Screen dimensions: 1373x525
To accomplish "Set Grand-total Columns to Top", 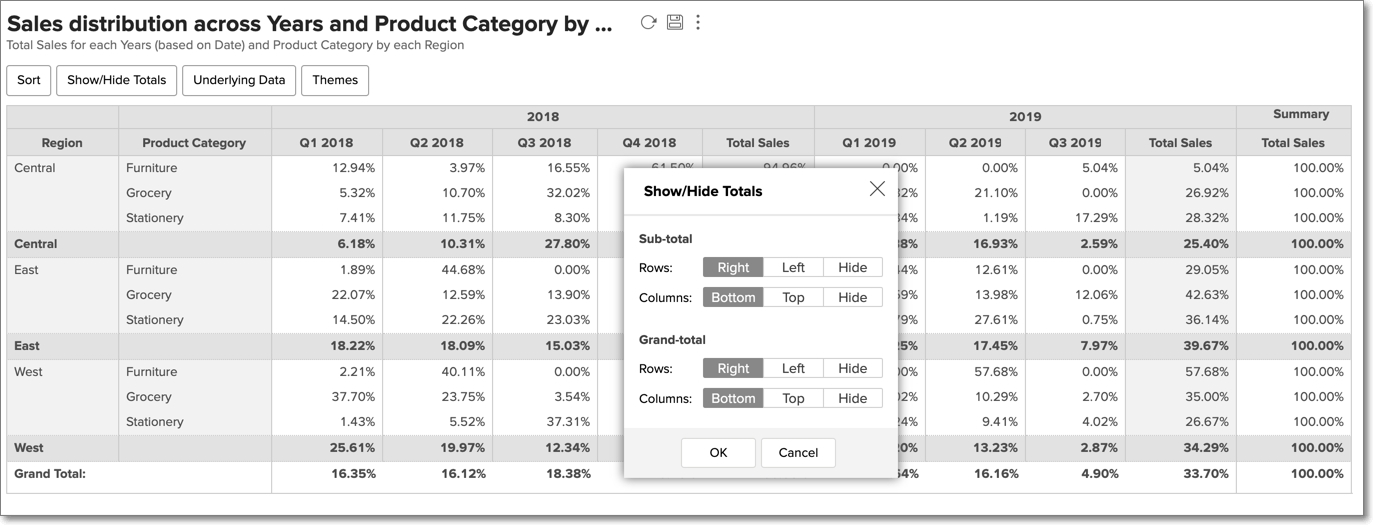I will point(793,398).
